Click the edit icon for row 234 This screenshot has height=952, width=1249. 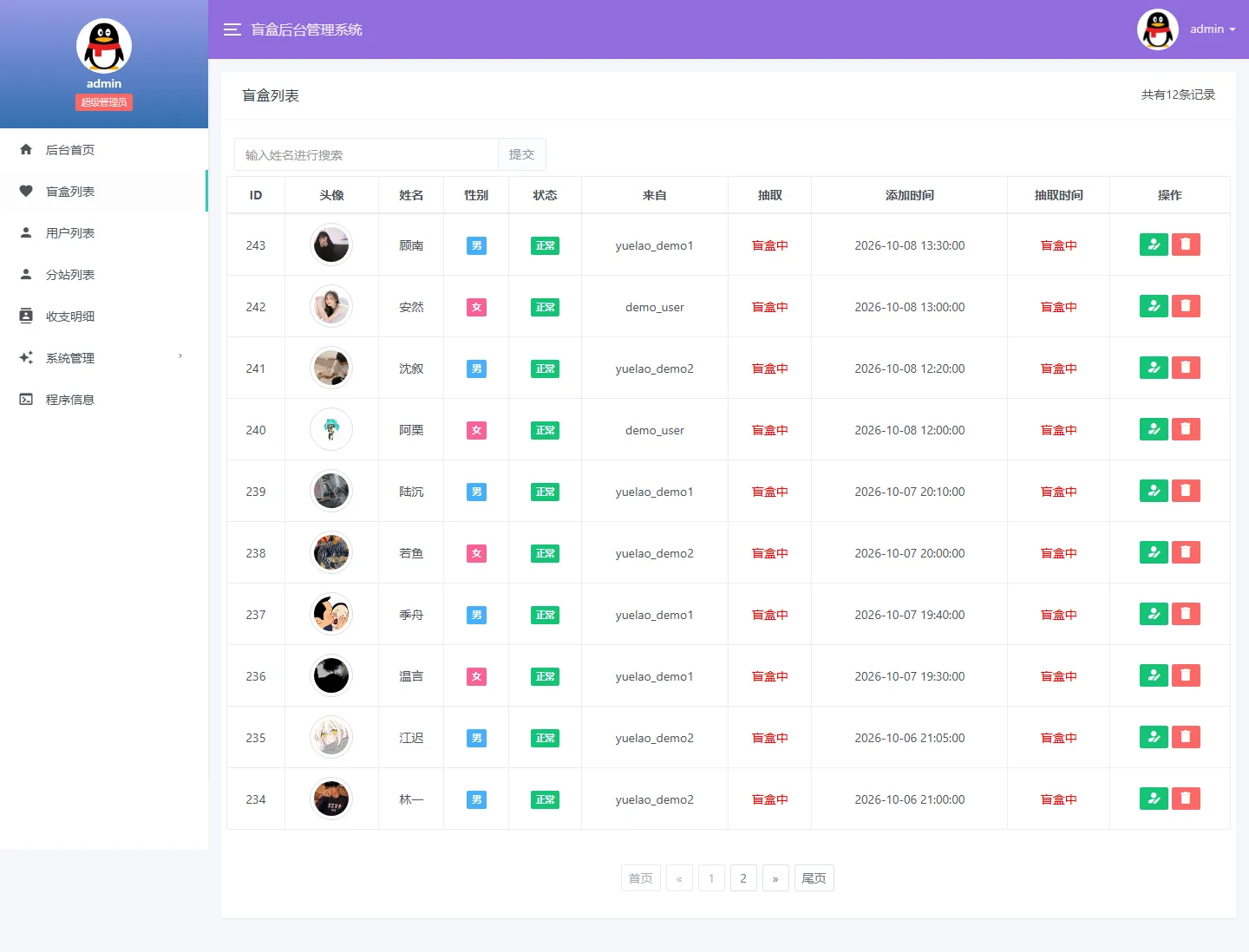tap(1154, 799)
